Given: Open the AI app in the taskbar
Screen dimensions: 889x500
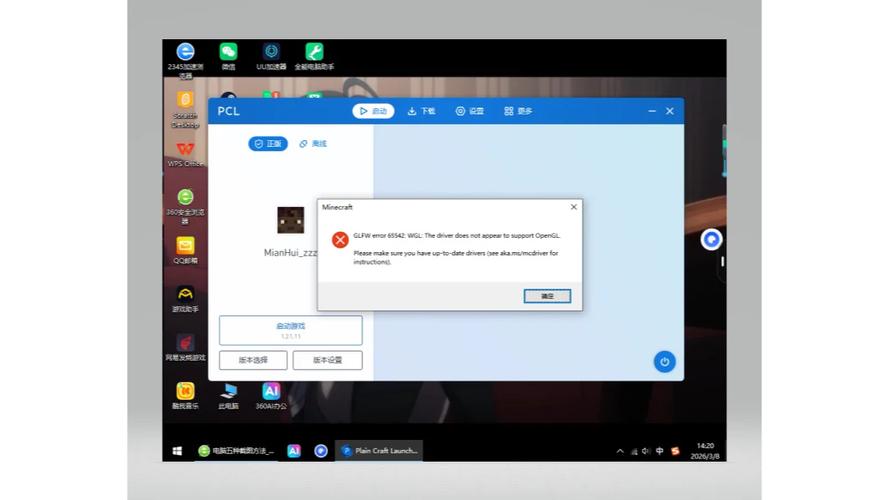Looking at the screenshot, I should tap(294, 451).
